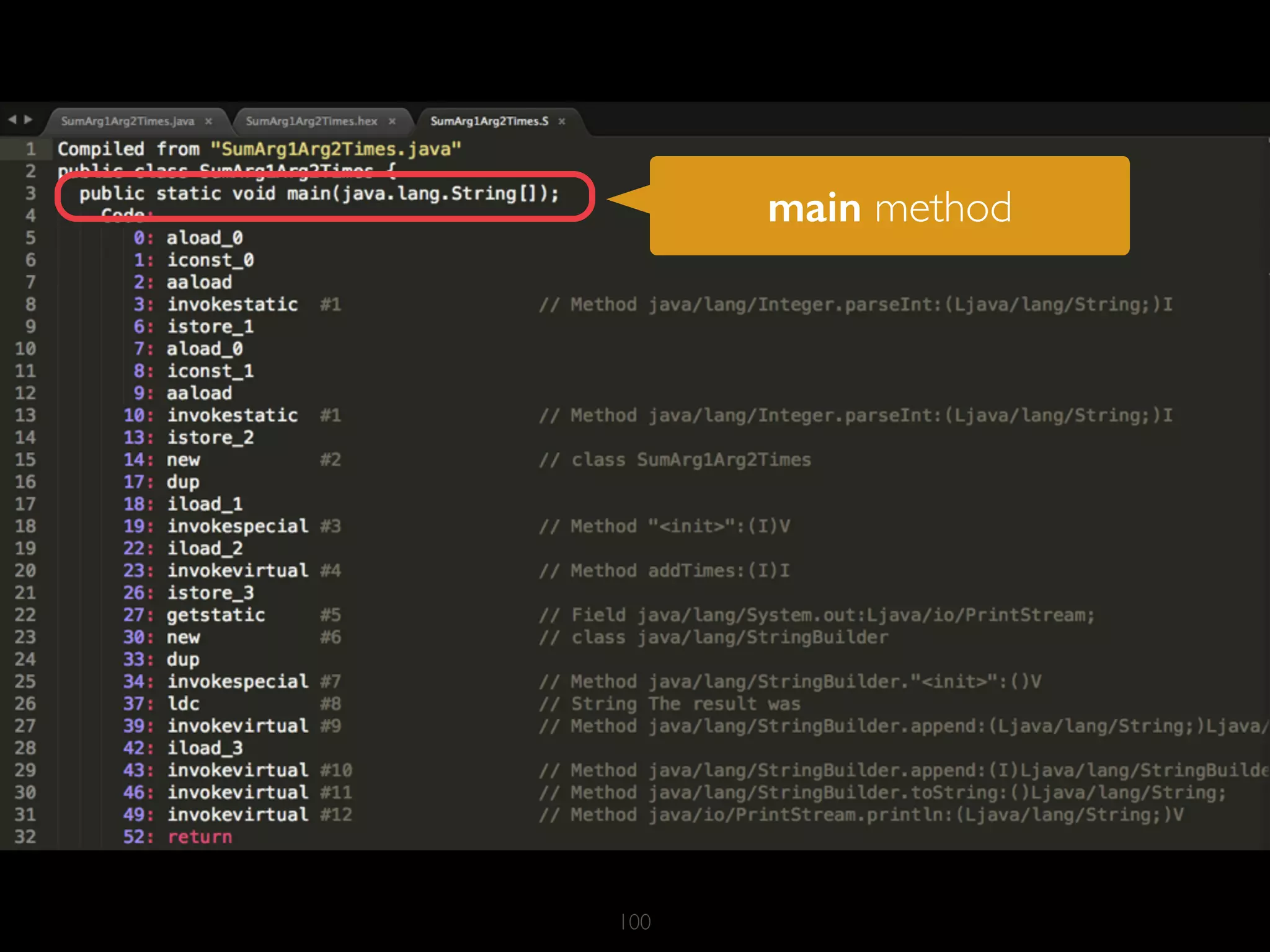Close the SumArg1Arg2Times.java tab
This screenshot has height=952, width=1270.
[x=208, y=121]
